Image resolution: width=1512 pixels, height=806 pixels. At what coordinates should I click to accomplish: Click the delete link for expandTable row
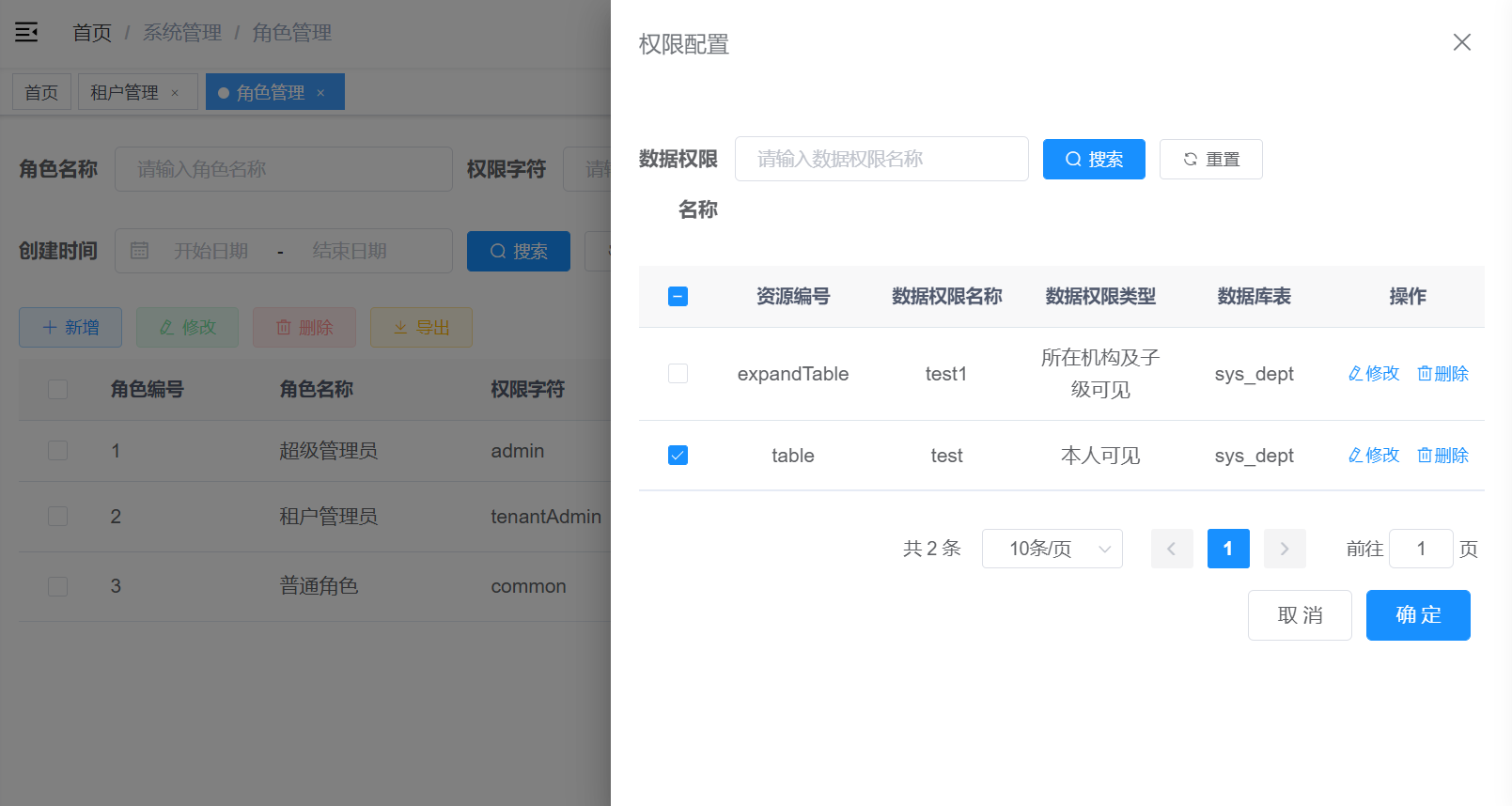(1442, 374)
